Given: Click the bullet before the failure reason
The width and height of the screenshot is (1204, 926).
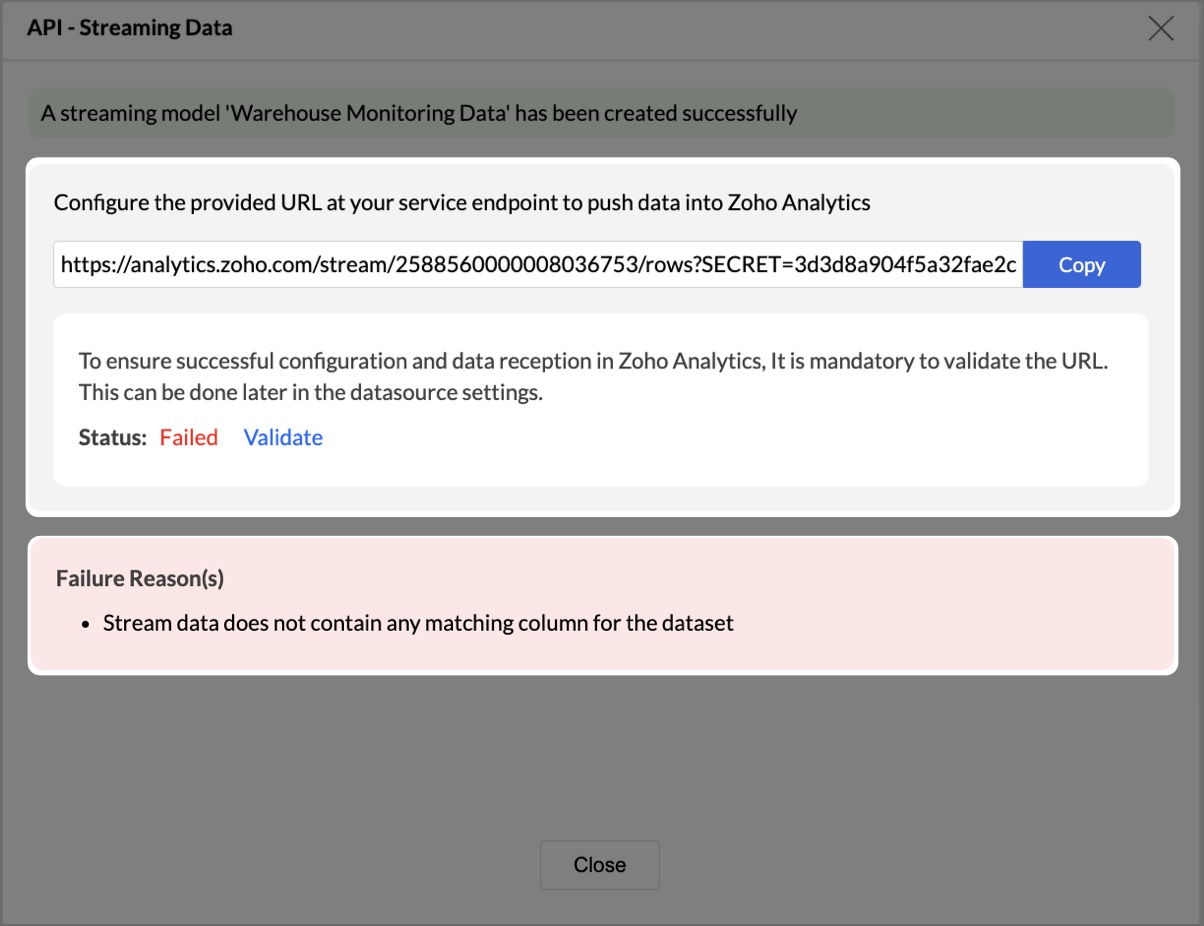Looking at the screenshot, I should [x=87, y=625].
